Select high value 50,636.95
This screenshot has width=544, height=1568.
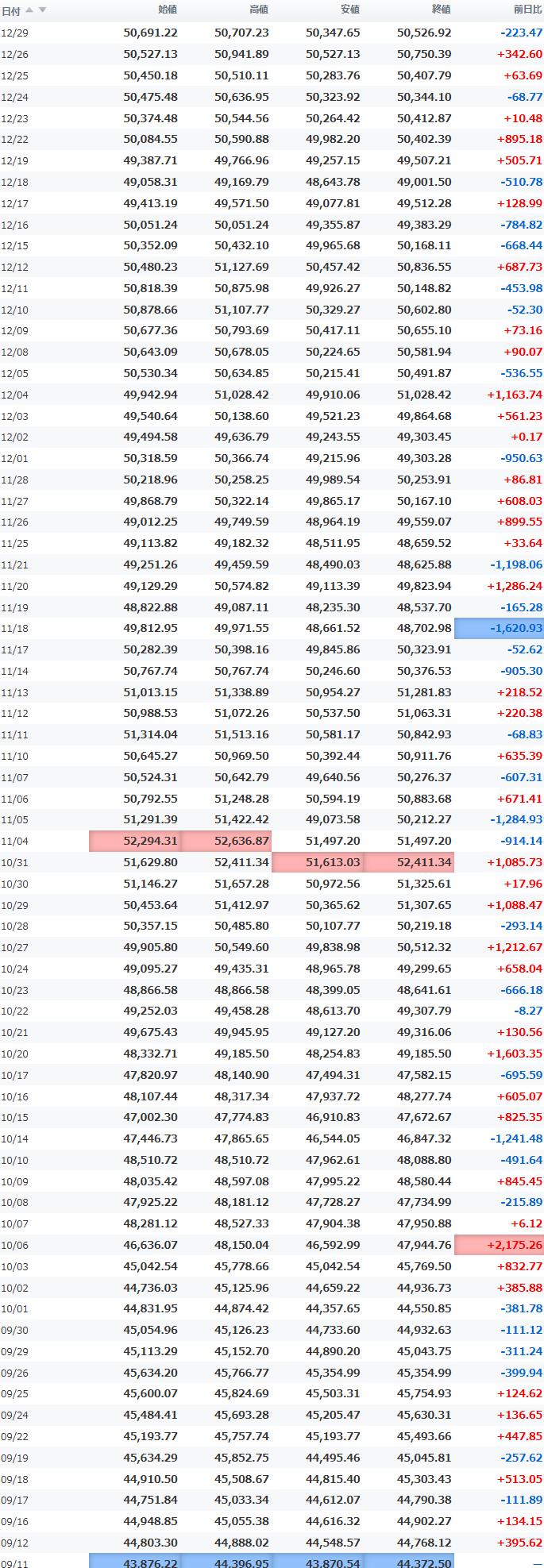click(x=241, y=97)
